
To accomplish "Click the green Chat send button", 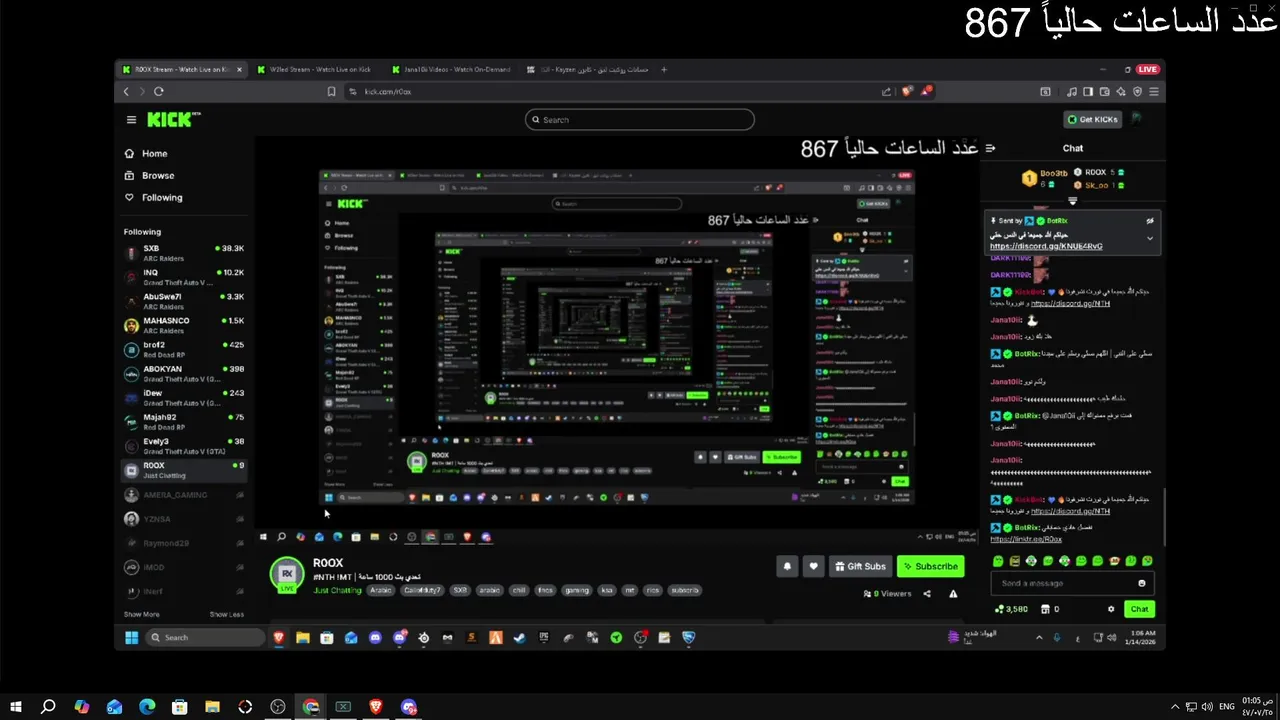I will (x=1139, y=609).
